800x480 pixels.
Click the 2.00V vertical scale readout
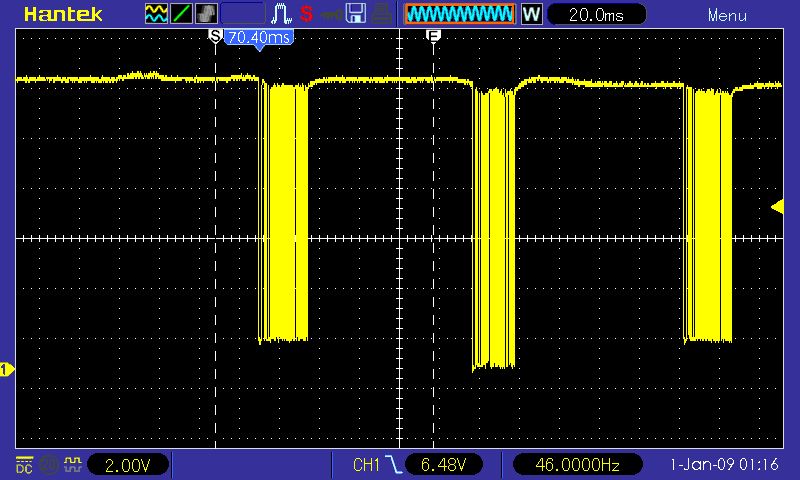[128, 465]
